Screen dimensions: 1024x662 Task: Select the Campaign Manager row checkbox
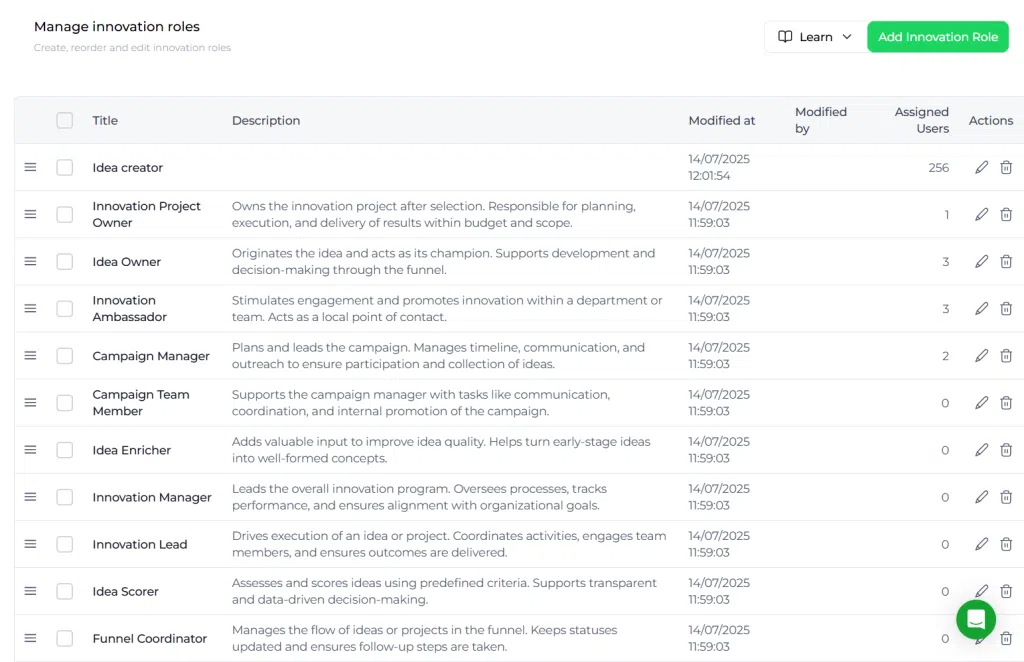click(65, 355)
